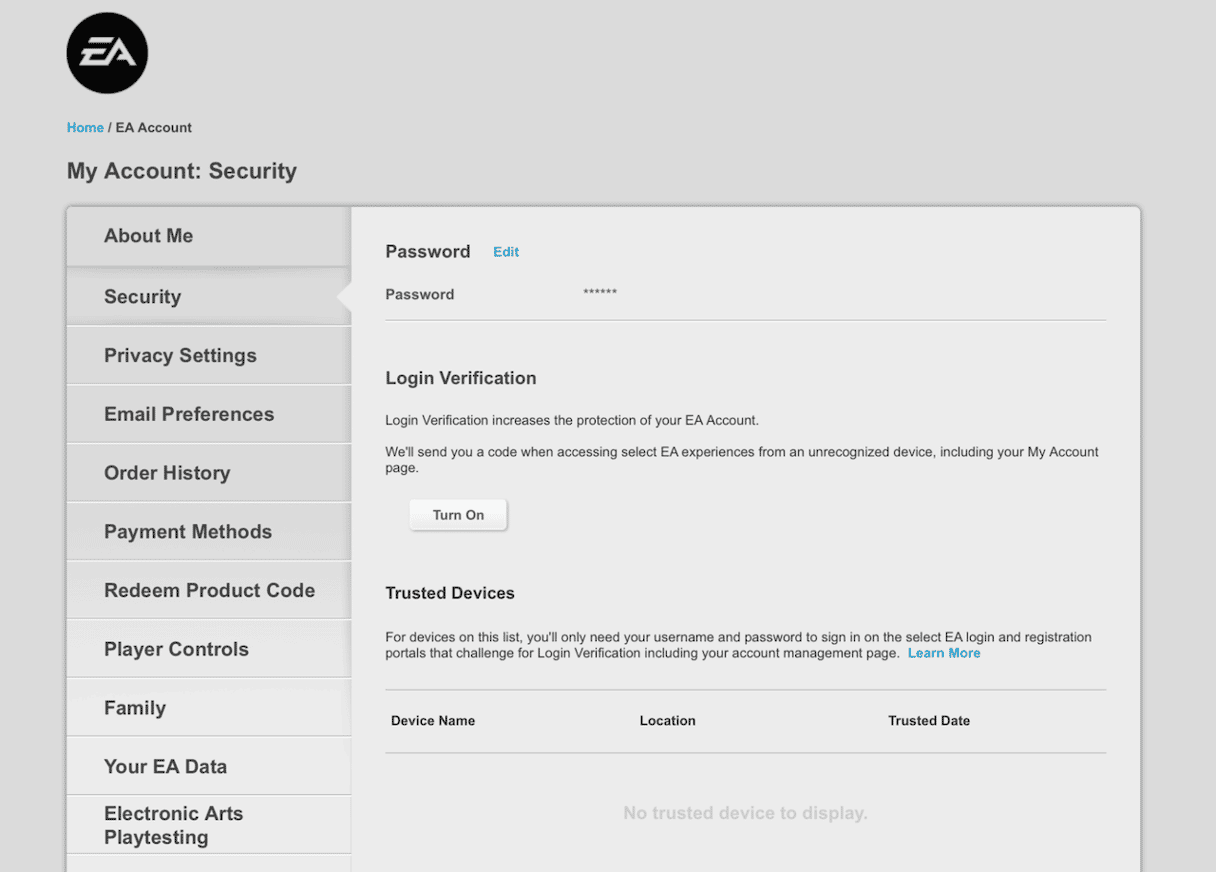Click Edit next to Password
The width and height of the screenshot is (1216, 872).
pyautogui.click(x=506, y=252)
